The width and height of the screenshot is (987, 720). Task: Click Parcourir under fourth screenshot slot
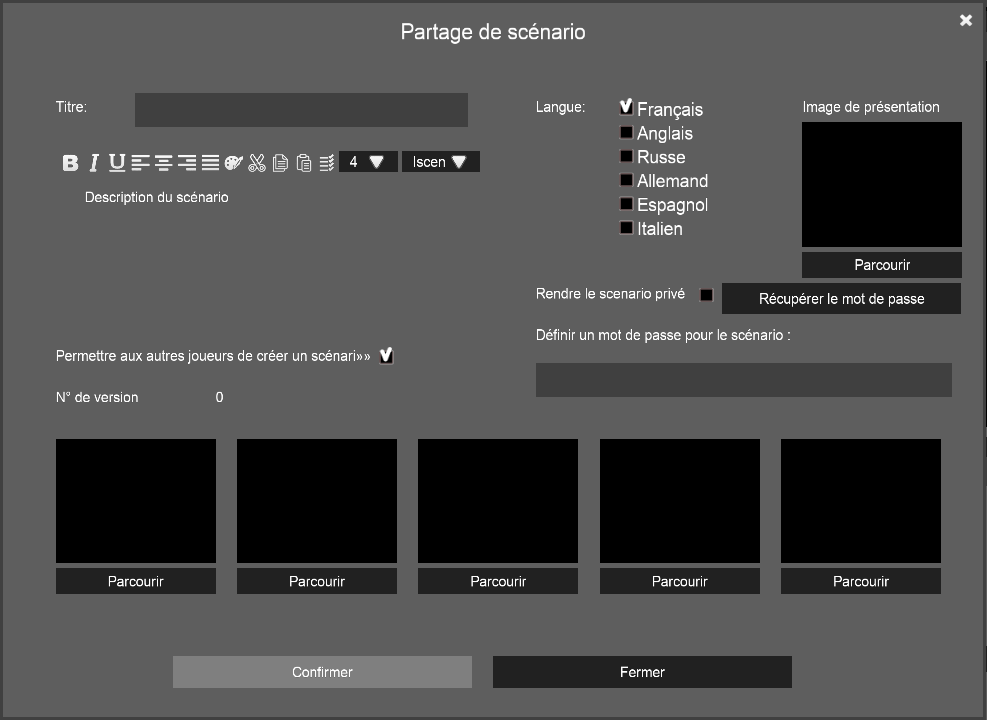tap(680, 581)
